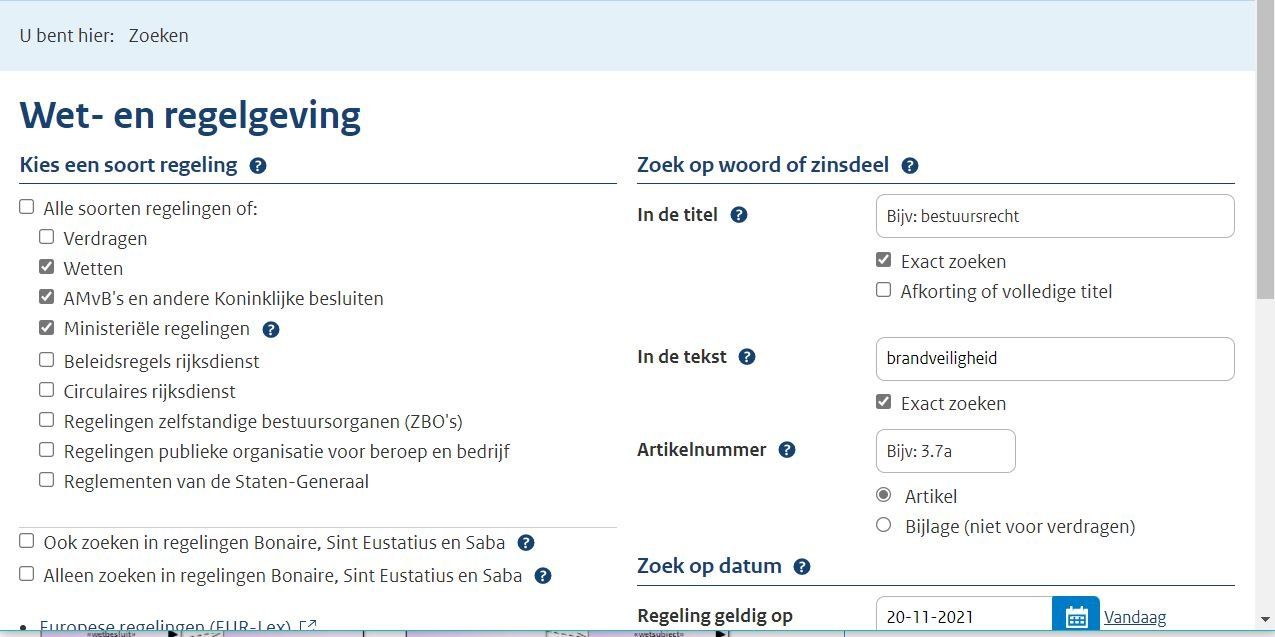Check Afkorting of volledige titel option
Viewport: 1275px width, 637px height.
point(883,290)
